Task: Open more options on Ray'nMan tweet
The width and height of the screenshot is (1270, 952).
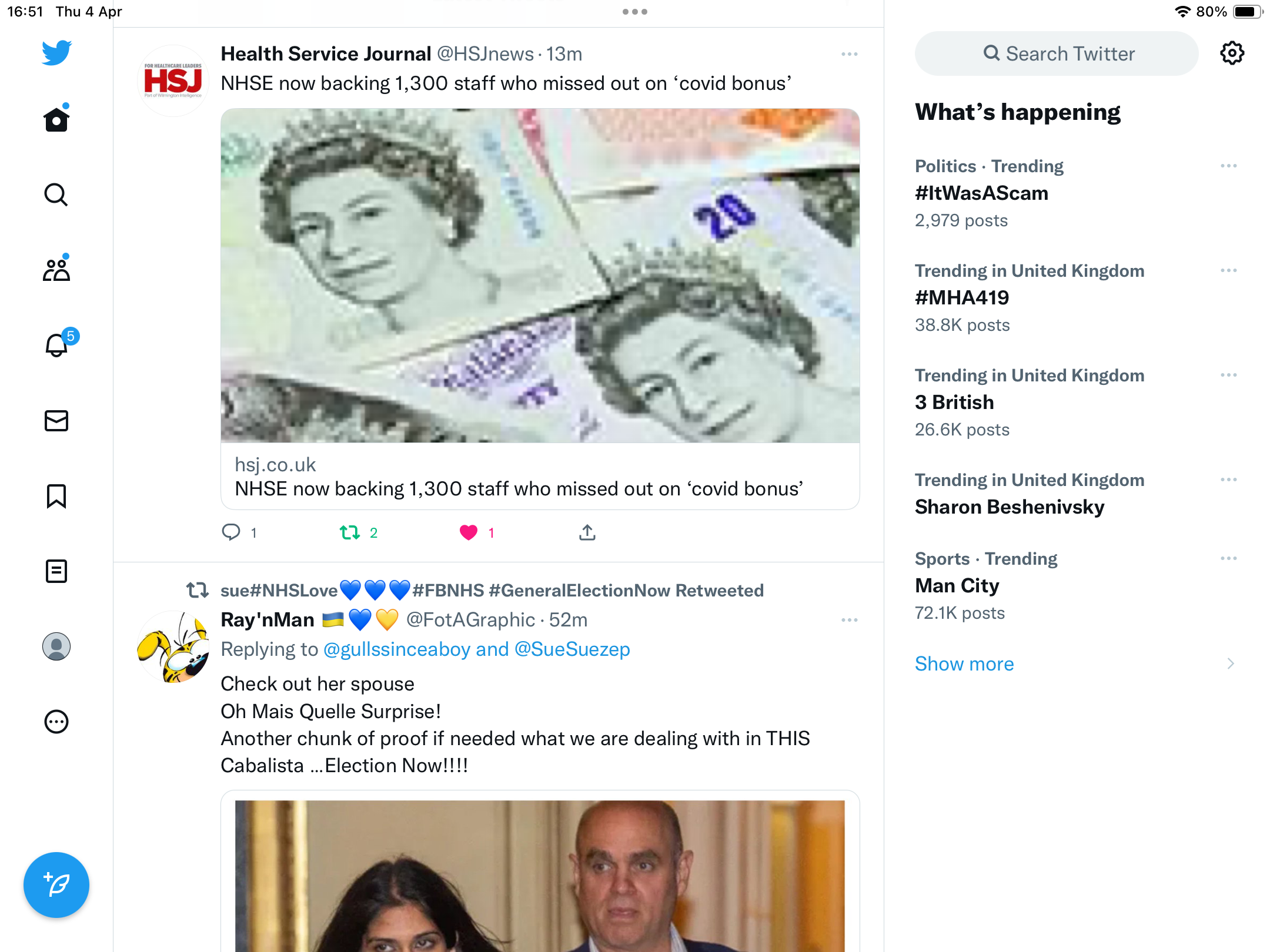Action: [850, 620]
